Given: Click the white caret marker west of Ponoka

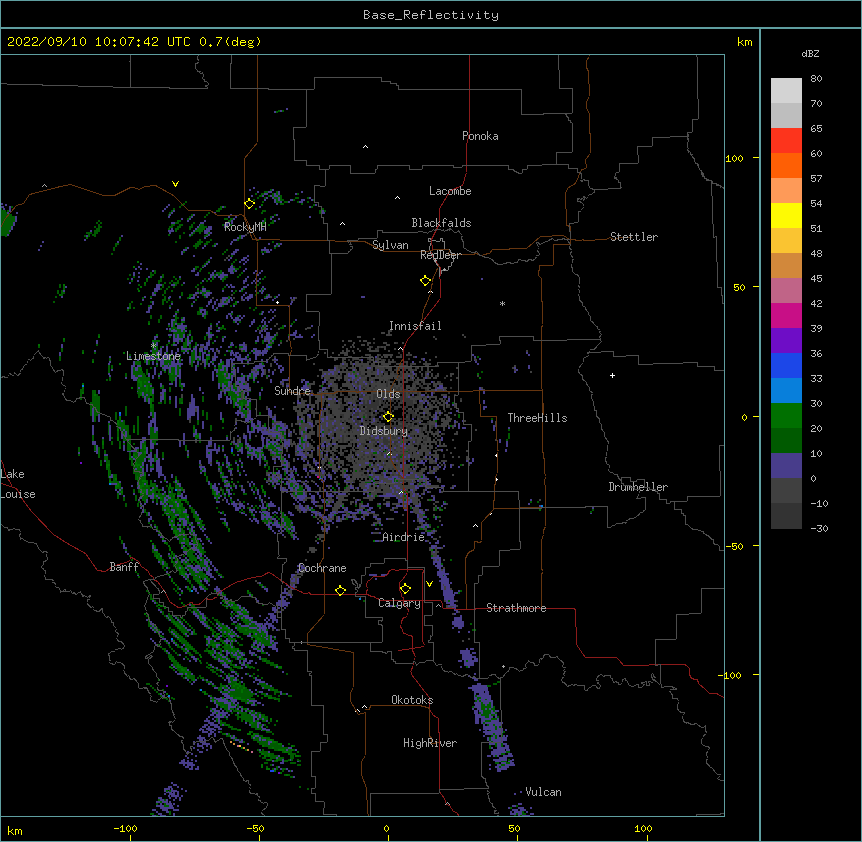Looking at the screenshot, I should 366,147.
